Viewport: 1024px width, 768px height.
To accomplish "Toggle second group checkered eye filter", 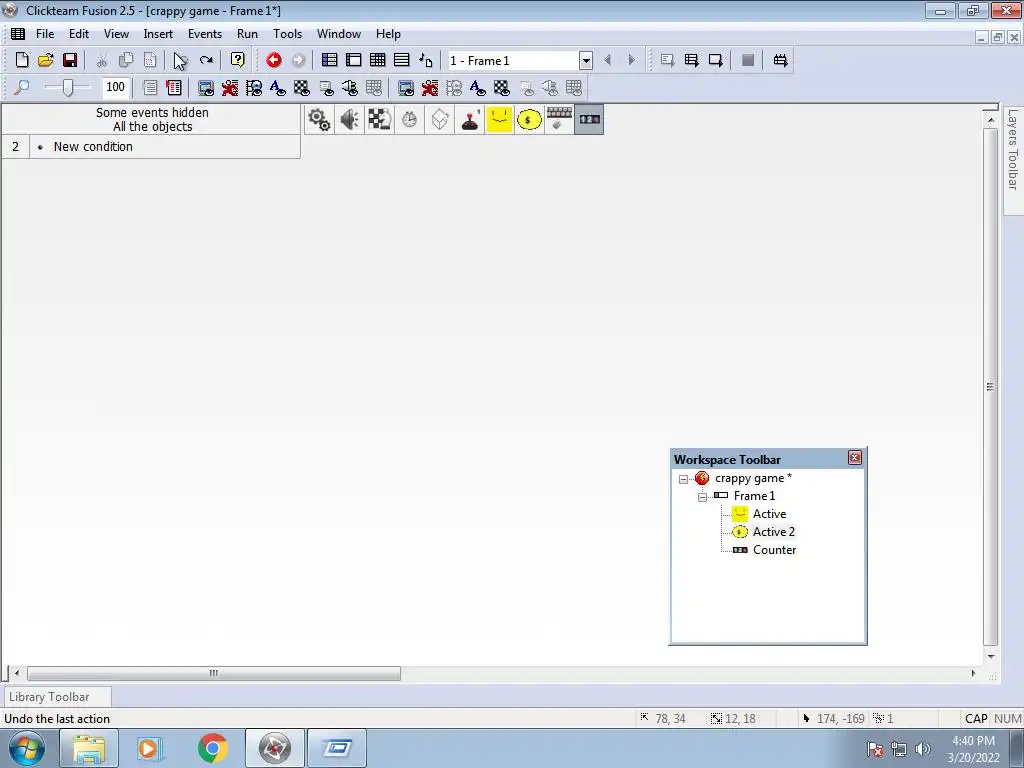I will [x=502, y=88].
